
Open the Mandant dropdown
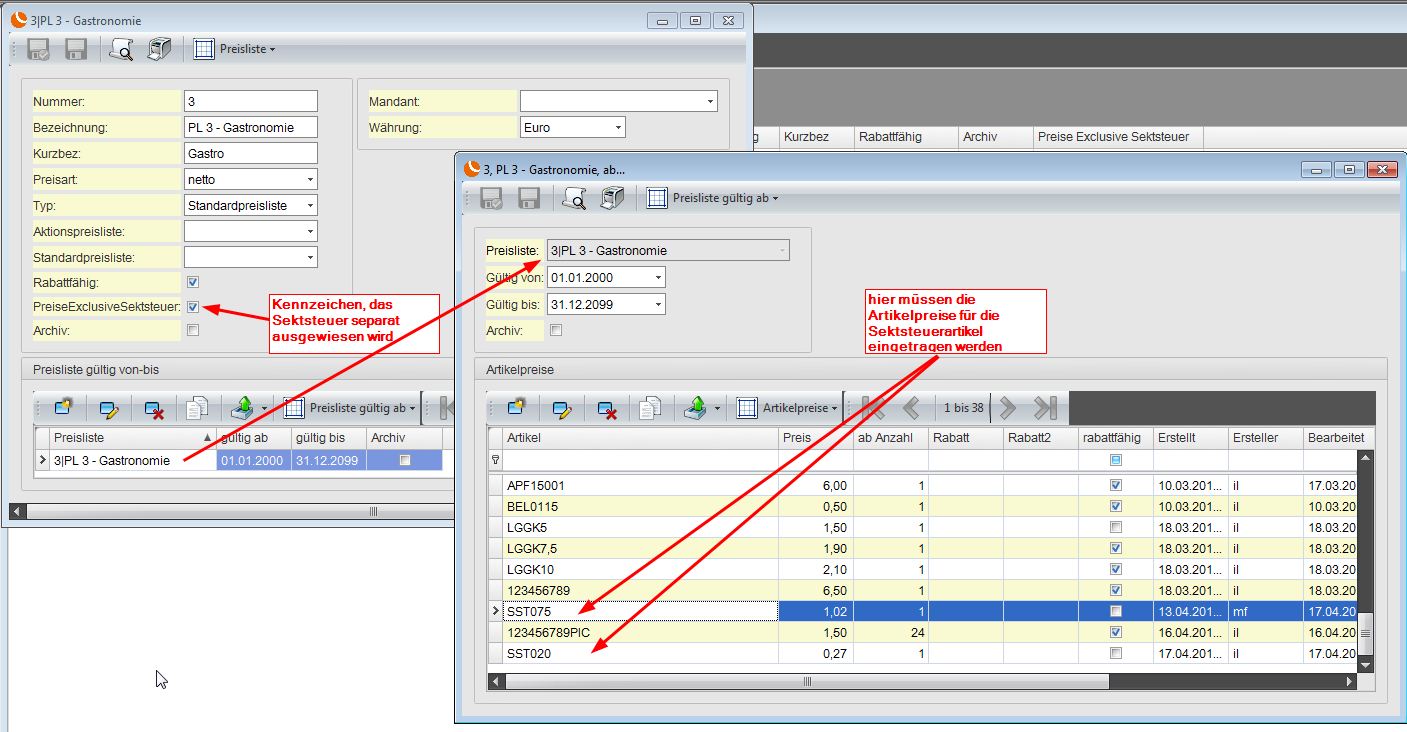tap(711, 101)
